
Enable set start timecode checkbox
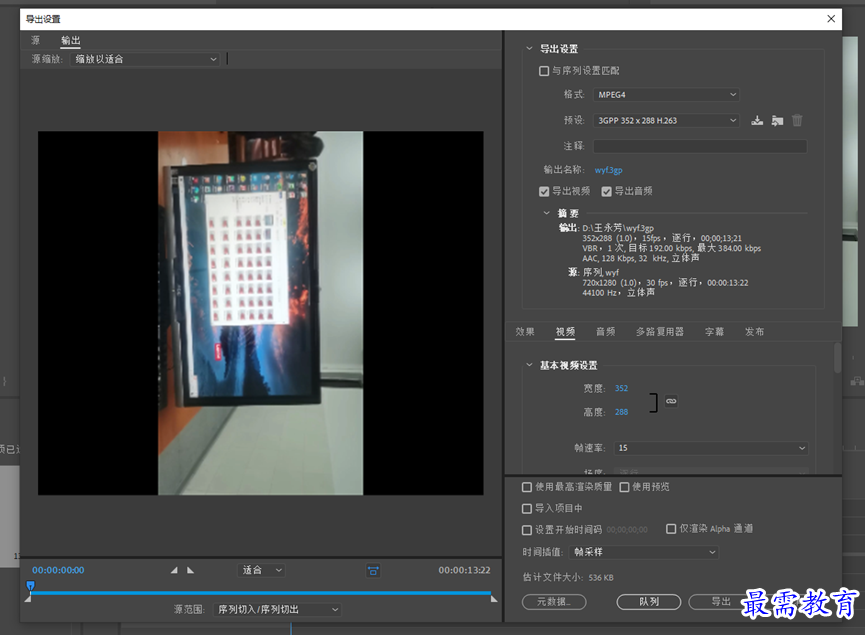(527, 530)
